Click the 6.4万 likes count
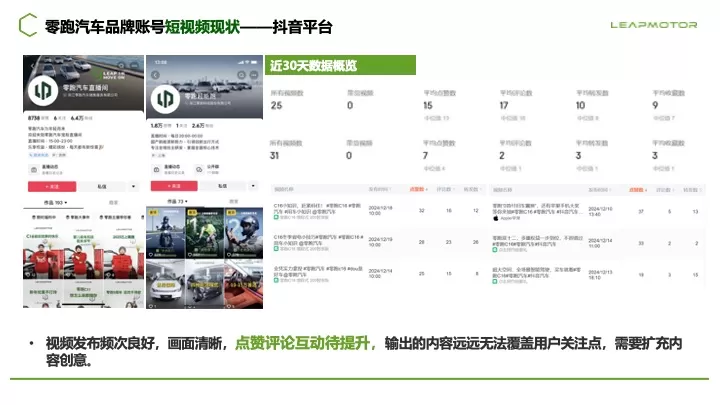Image resolution: width=720 pixels, height=405 pixels. [x=78, y=118]
